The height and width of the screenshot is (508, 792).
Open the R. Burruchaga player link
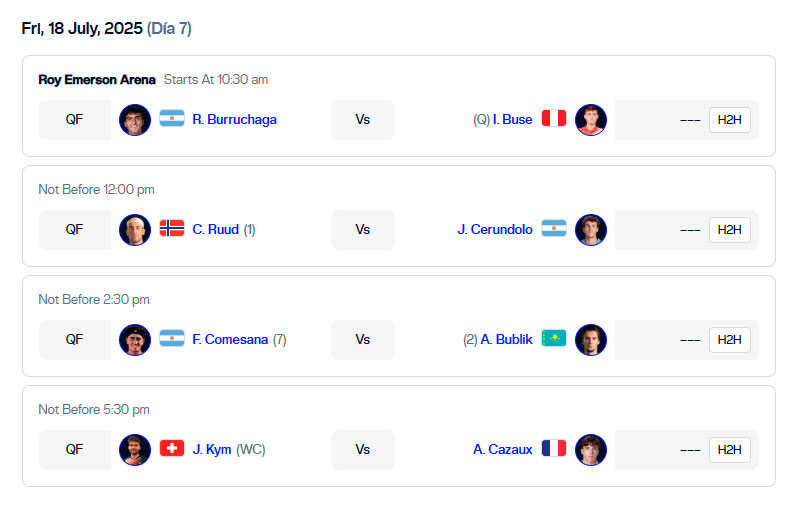coord(234,120)
